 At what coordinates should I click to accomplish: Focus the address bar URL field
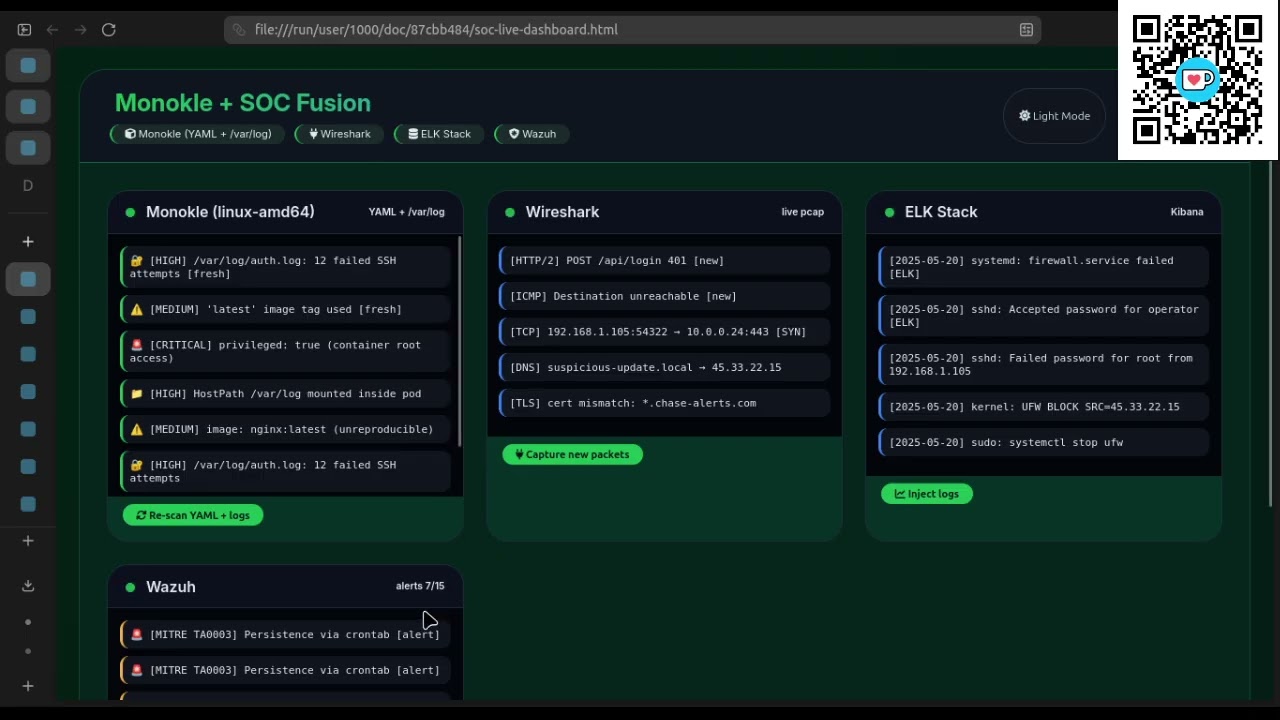click(x=632, y=30)
